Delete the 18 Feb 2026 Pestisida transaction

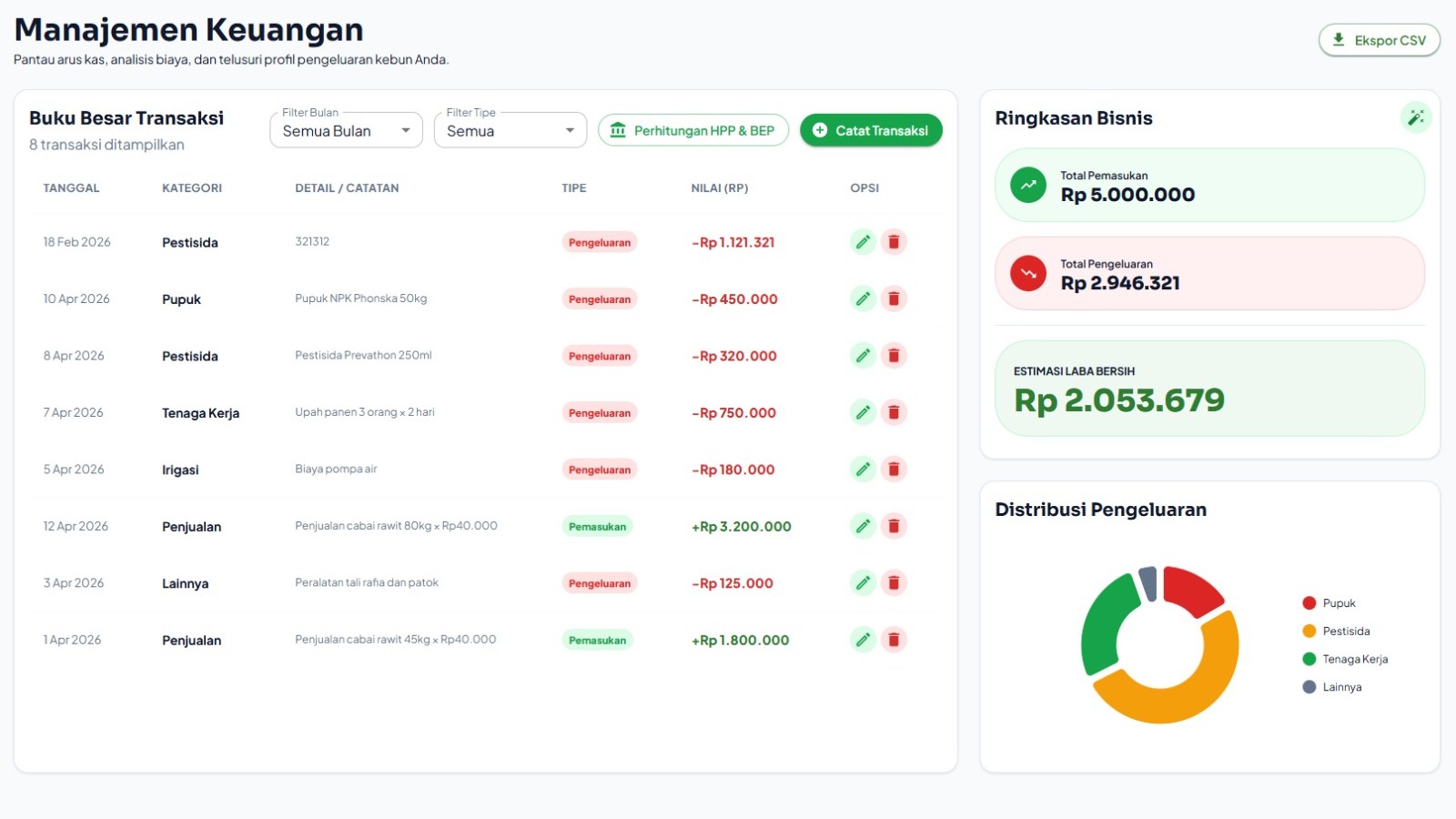[x=894, y=242]
